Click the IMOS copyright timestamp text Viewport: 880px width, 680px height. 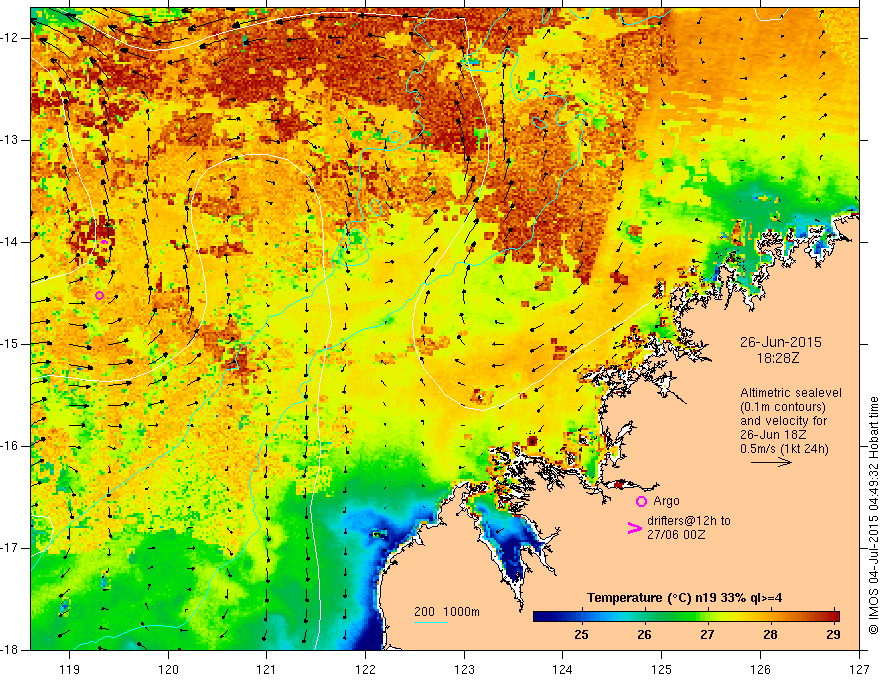(873, 515)
